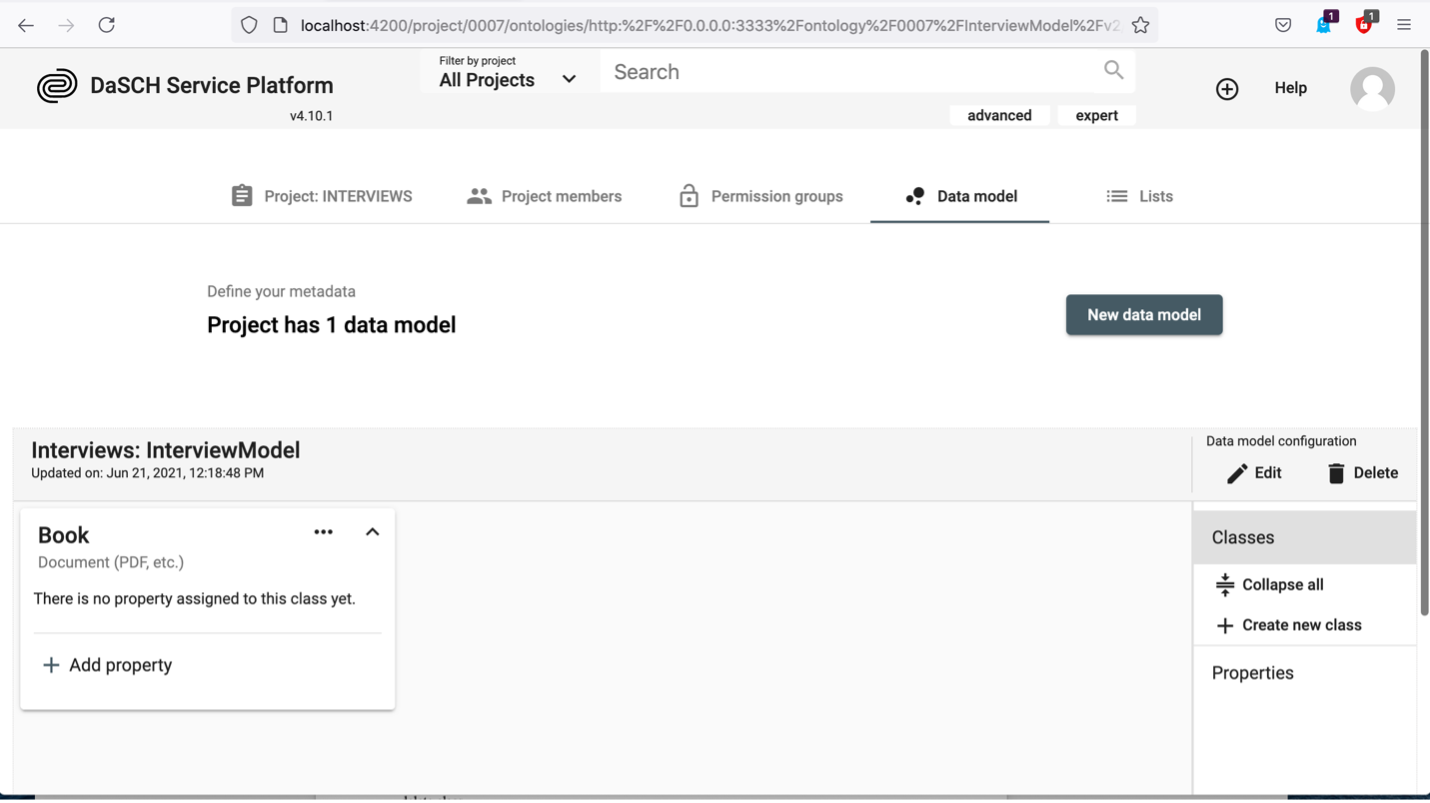Open the user avatar menu
Viewport: 1430px width, 803px height.
(1372, 89)
